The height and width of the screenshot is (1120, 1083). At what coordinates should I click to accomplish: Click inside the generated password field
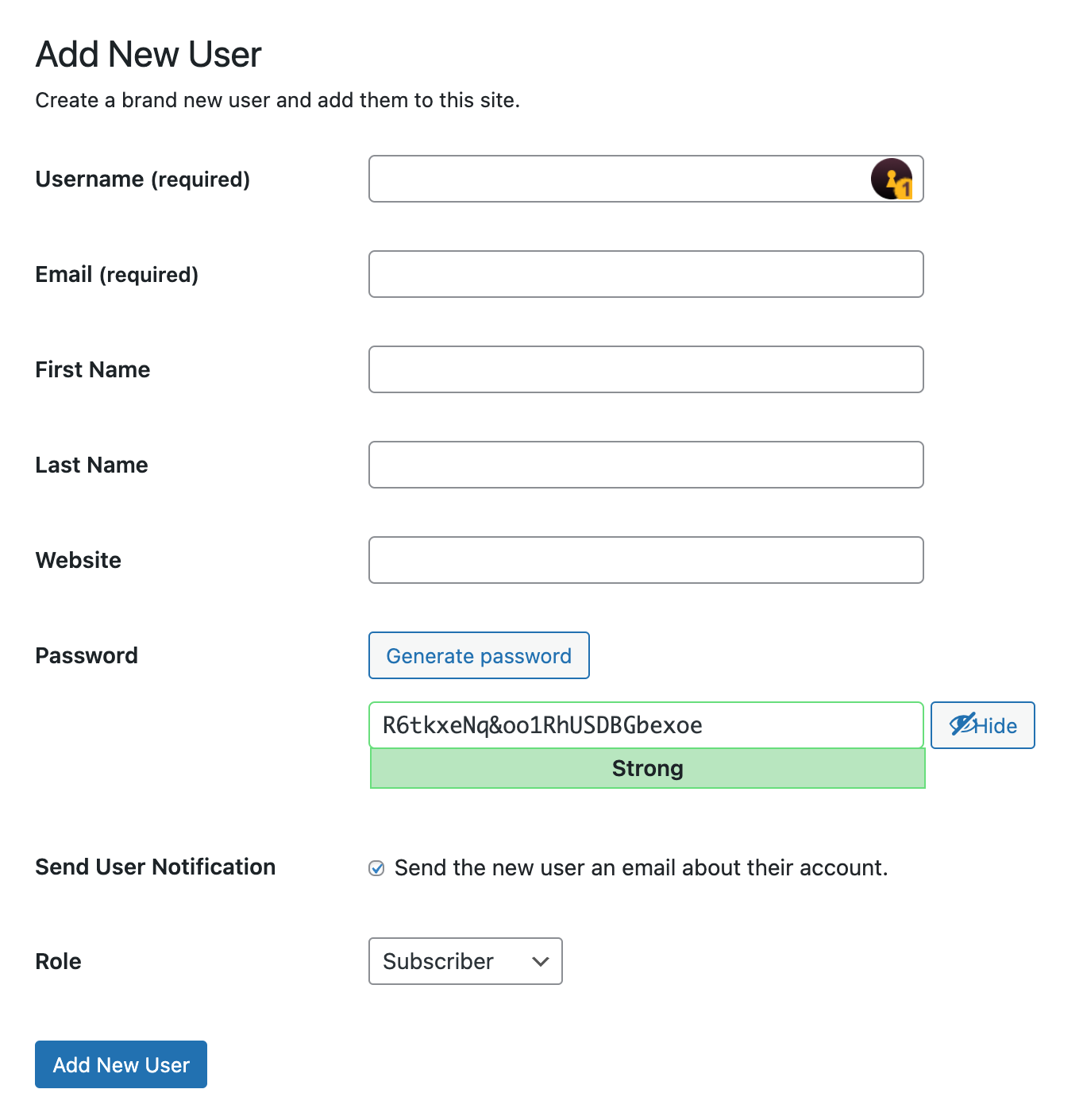[x=646, y=725]
